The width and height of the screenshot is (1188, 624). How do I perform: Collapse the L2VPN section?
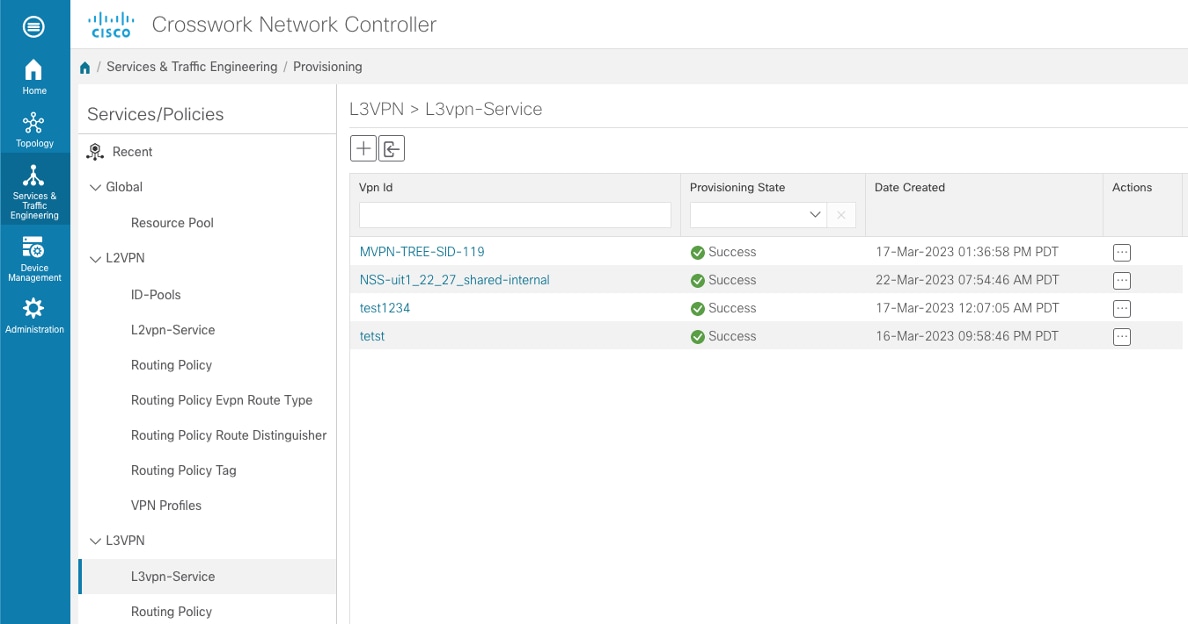tap(97, 258)
